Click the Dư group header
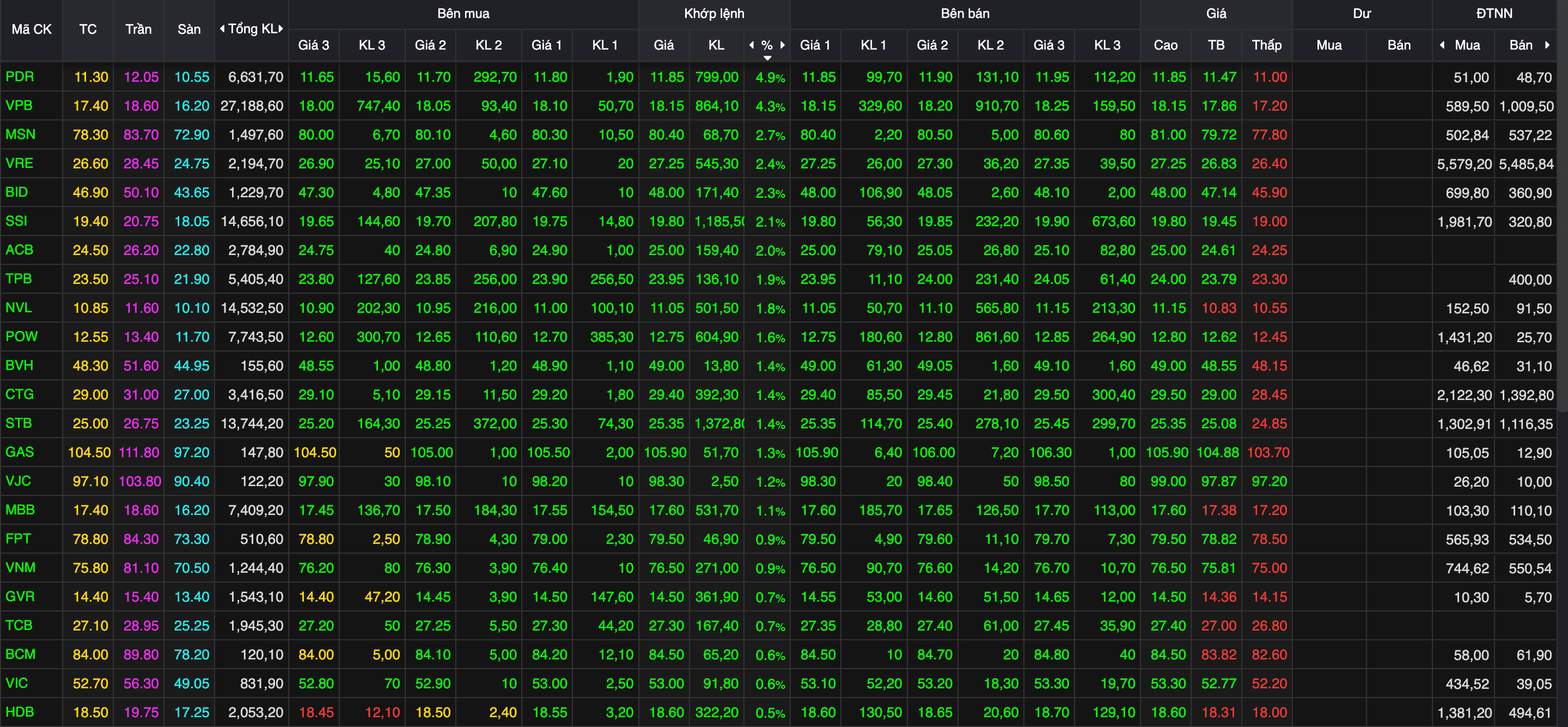 (1362, 14)
